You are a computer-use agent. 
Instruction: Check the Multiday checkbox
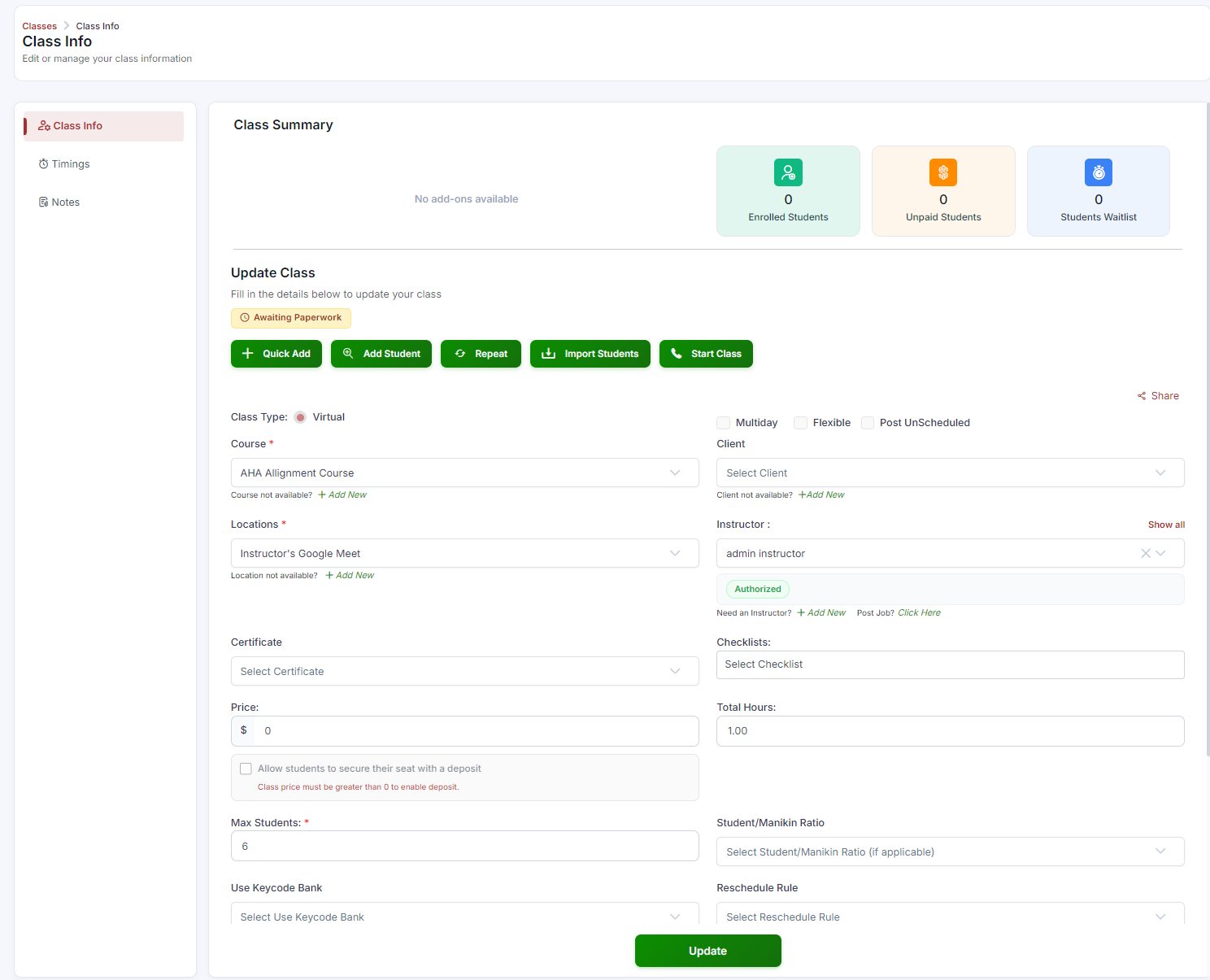point(723,423)
